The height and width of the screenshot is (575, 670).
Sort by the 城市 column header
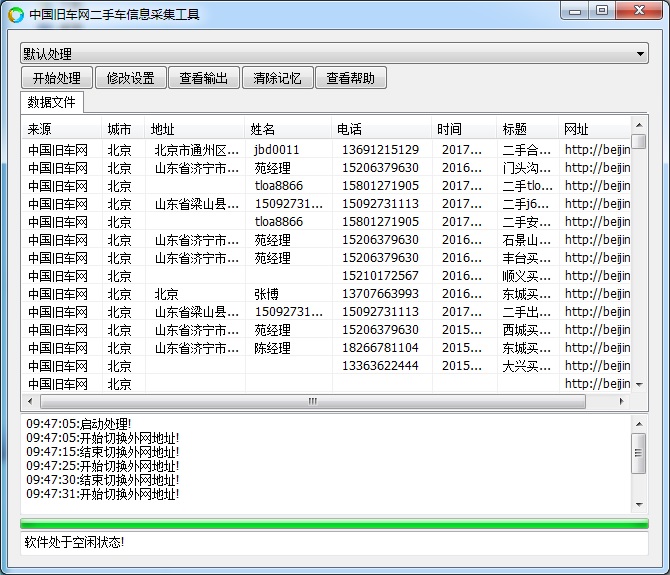pos(123,129)
